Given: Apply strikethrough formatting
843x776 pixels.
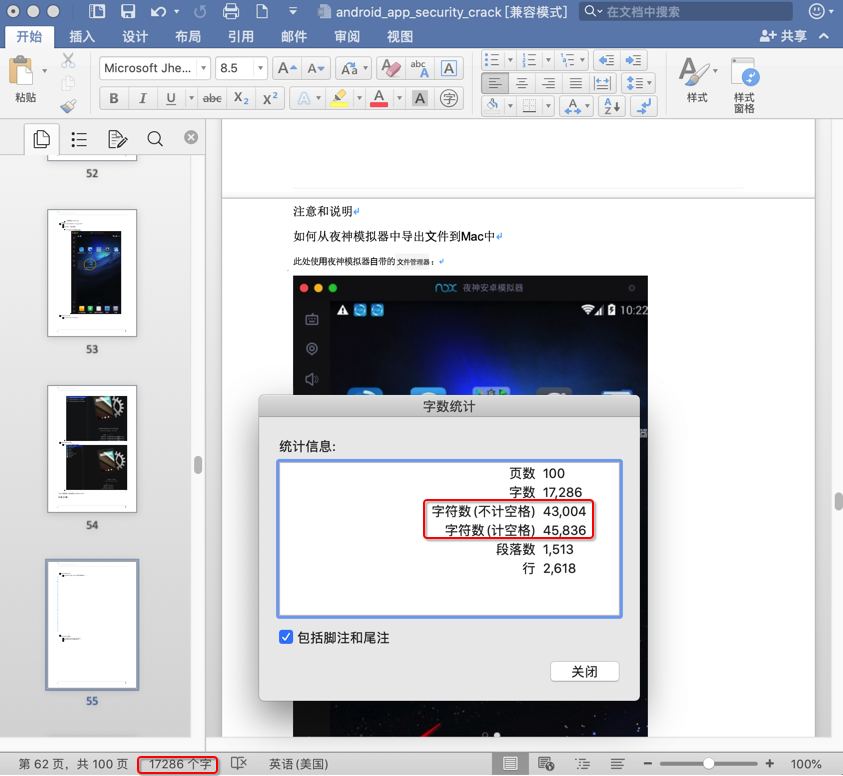Looking at the screenshot, I should (212, 98).
